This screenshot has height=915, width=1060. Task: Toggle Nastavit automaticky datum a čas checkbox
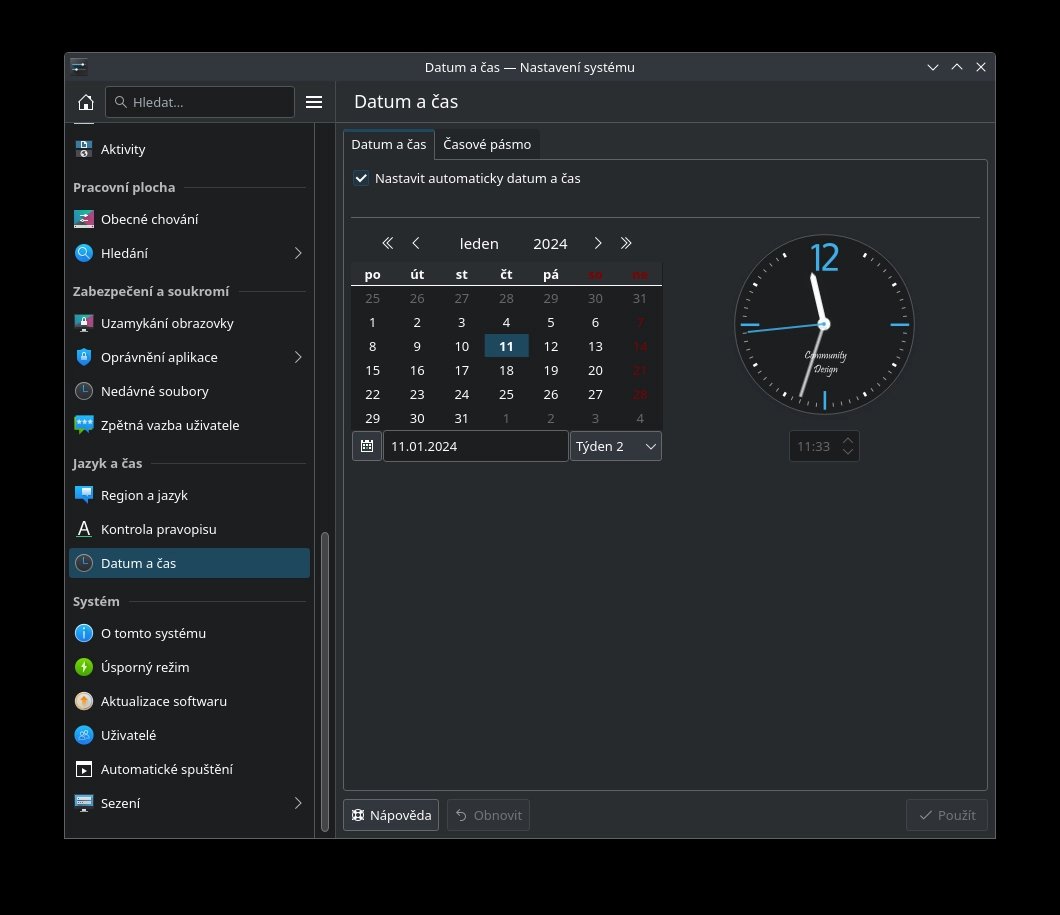click(362, 178)
